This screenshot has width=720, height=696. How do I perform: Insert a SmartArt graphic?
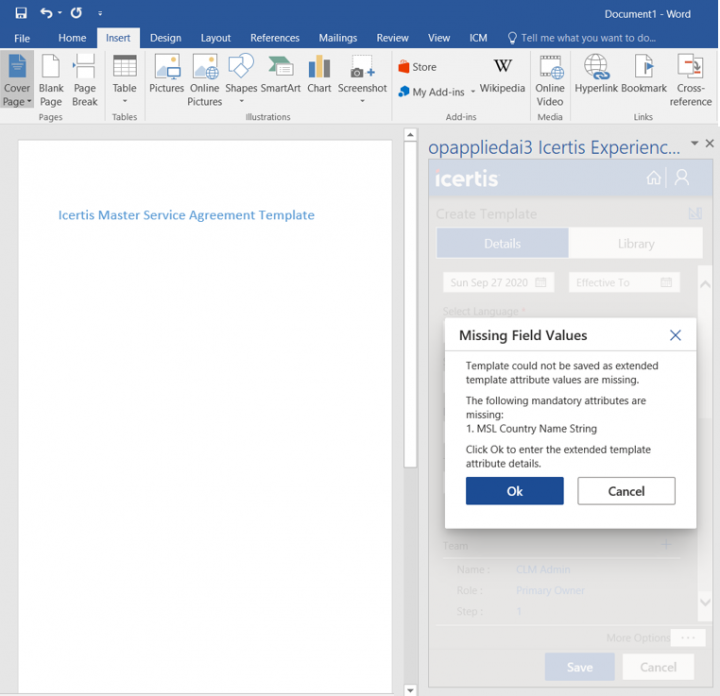pyautogui.click(x=281, y=75)
